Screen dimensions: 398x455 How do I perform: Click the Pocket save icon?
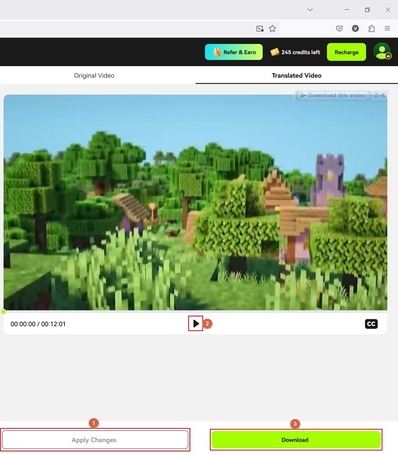pos(339,29)
